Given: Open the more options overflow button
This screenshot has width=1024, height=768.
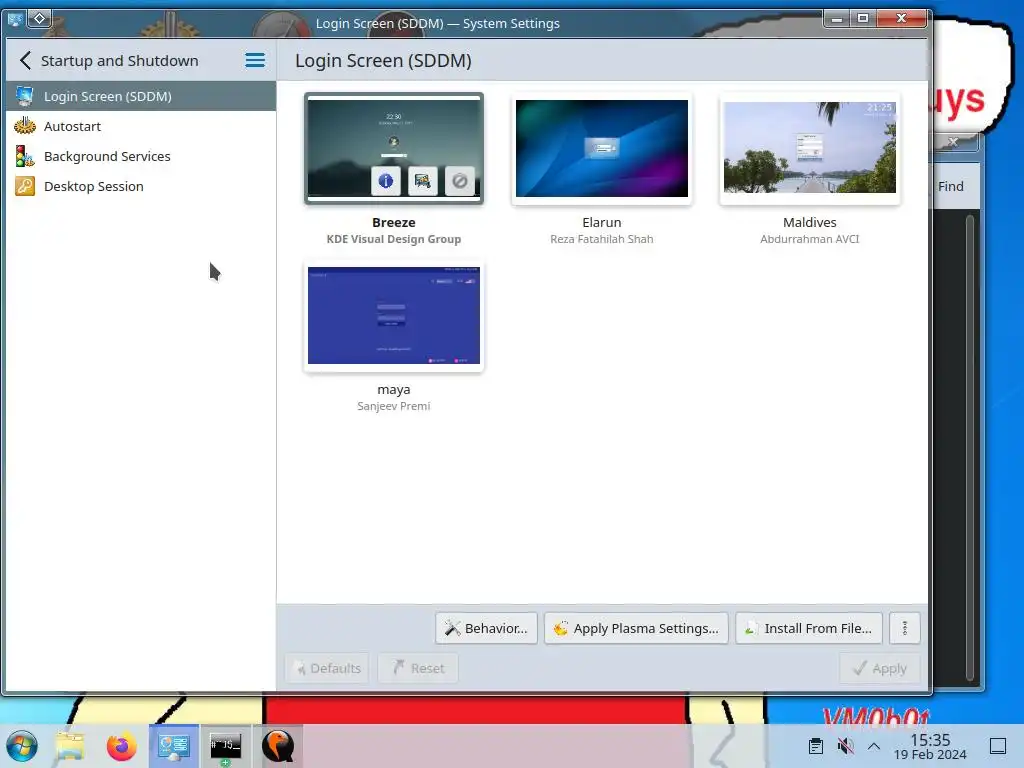Looking at the screenshot, I should (904, 628).
